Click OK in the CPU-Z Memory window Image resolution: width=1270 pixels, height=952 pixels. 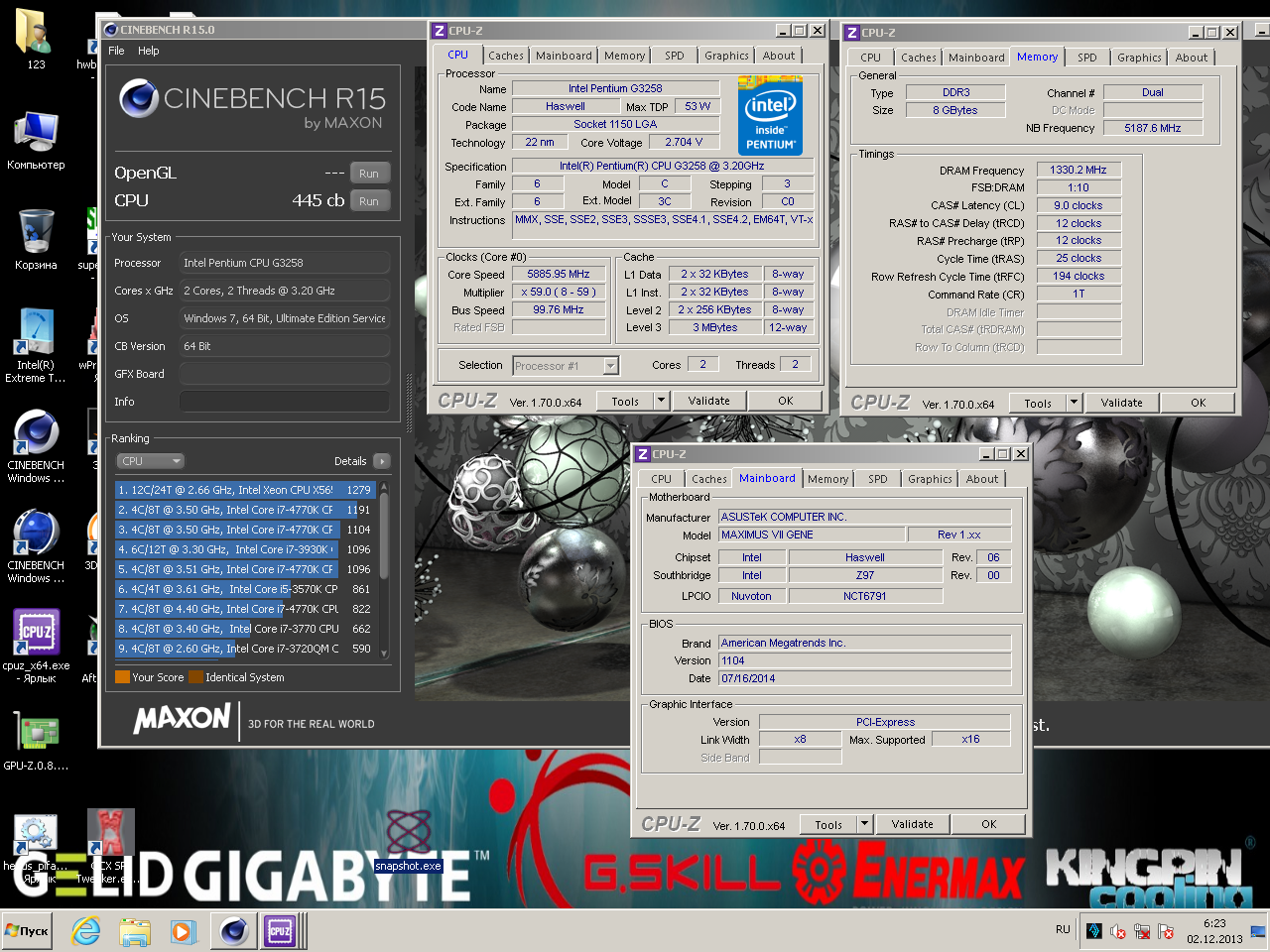pos(1198,403)
